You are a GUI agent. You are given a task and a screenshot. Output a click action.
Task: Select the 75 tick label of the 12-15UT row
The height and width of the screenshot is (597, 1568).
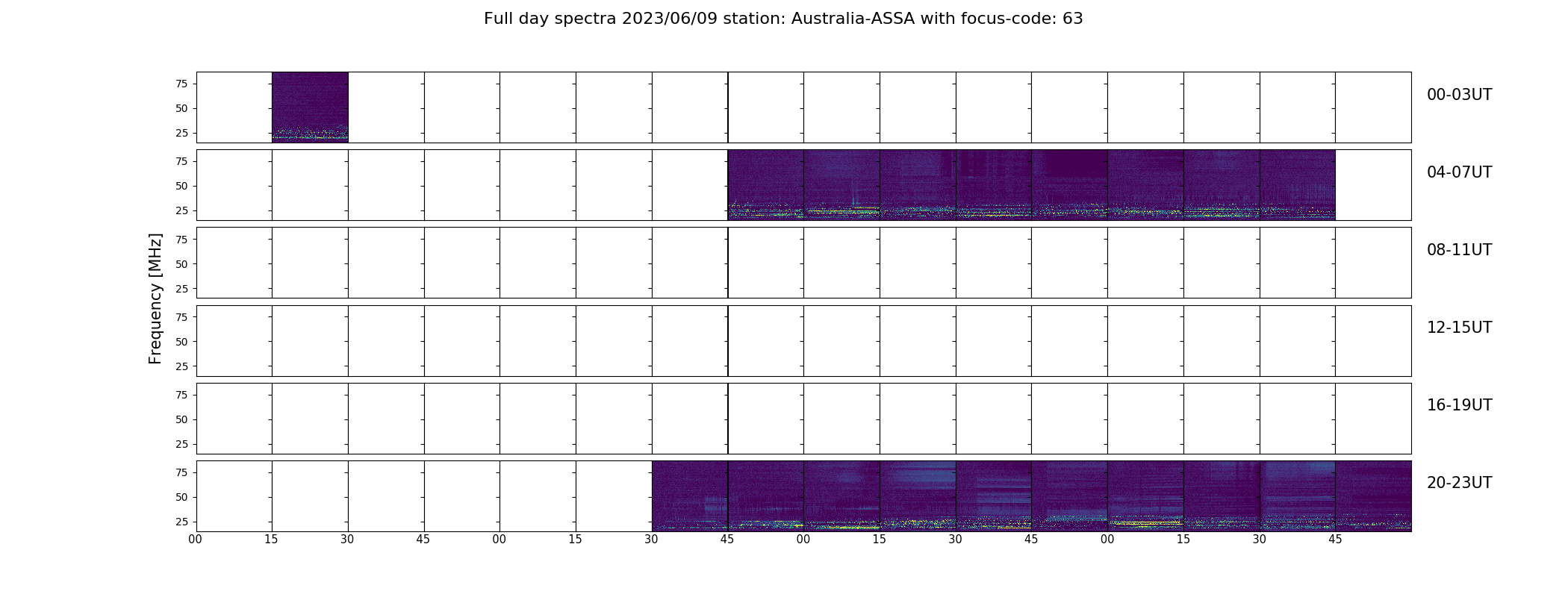coord(181,317)
